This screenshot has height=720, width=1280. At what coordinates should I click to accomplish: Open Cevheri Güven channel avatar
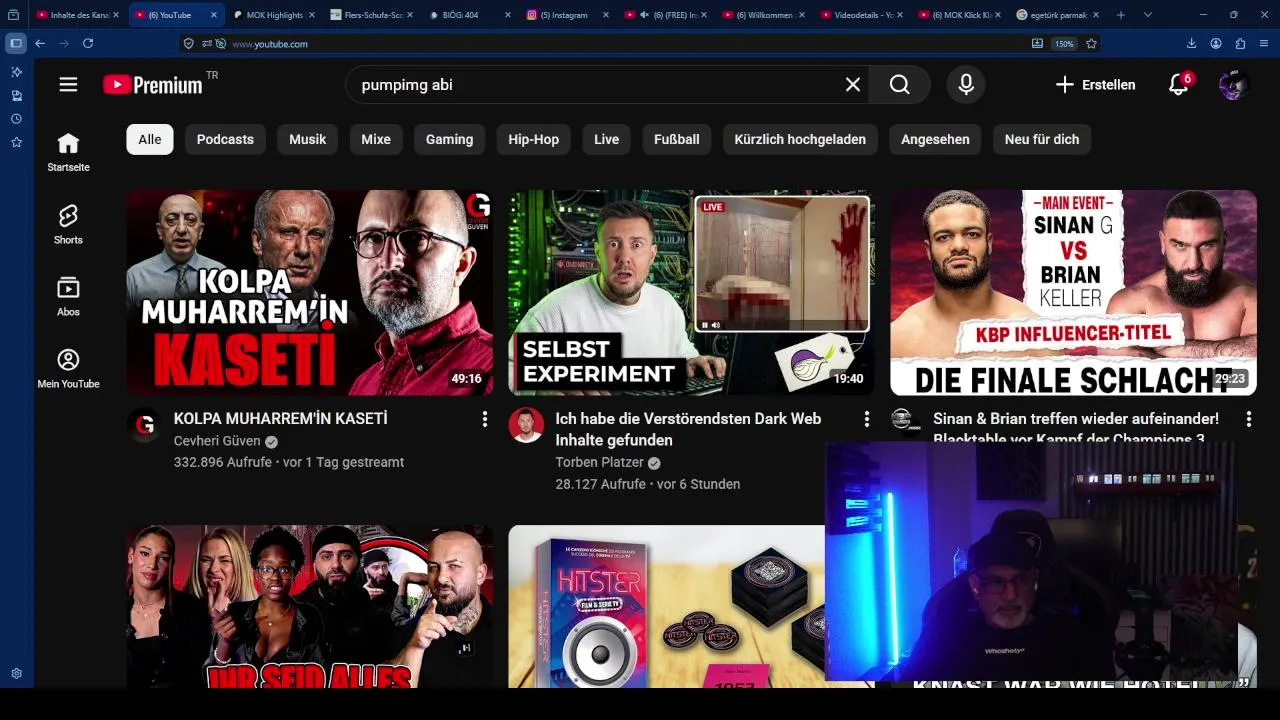point(145,425)
